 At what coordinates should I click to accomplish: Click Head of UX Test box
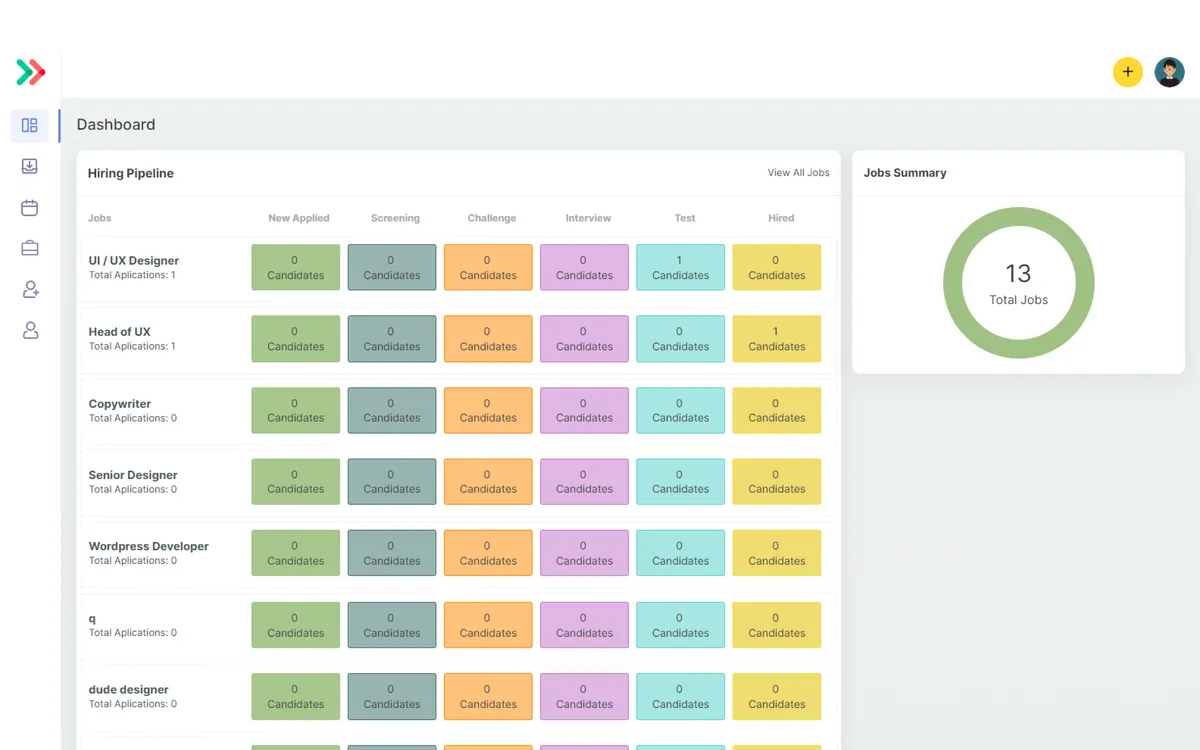click(680, 339)
